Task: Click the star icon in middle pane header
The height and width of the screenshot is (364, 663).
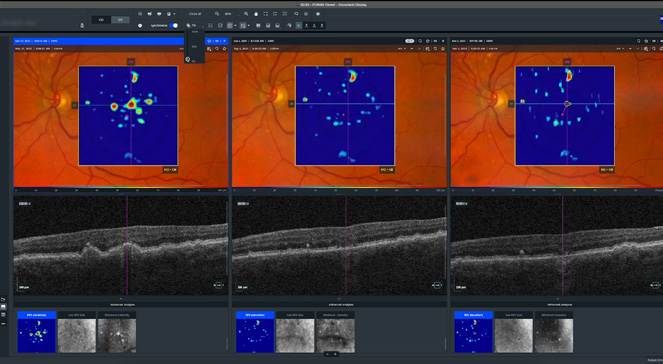Action: click(x=427, y=41)
